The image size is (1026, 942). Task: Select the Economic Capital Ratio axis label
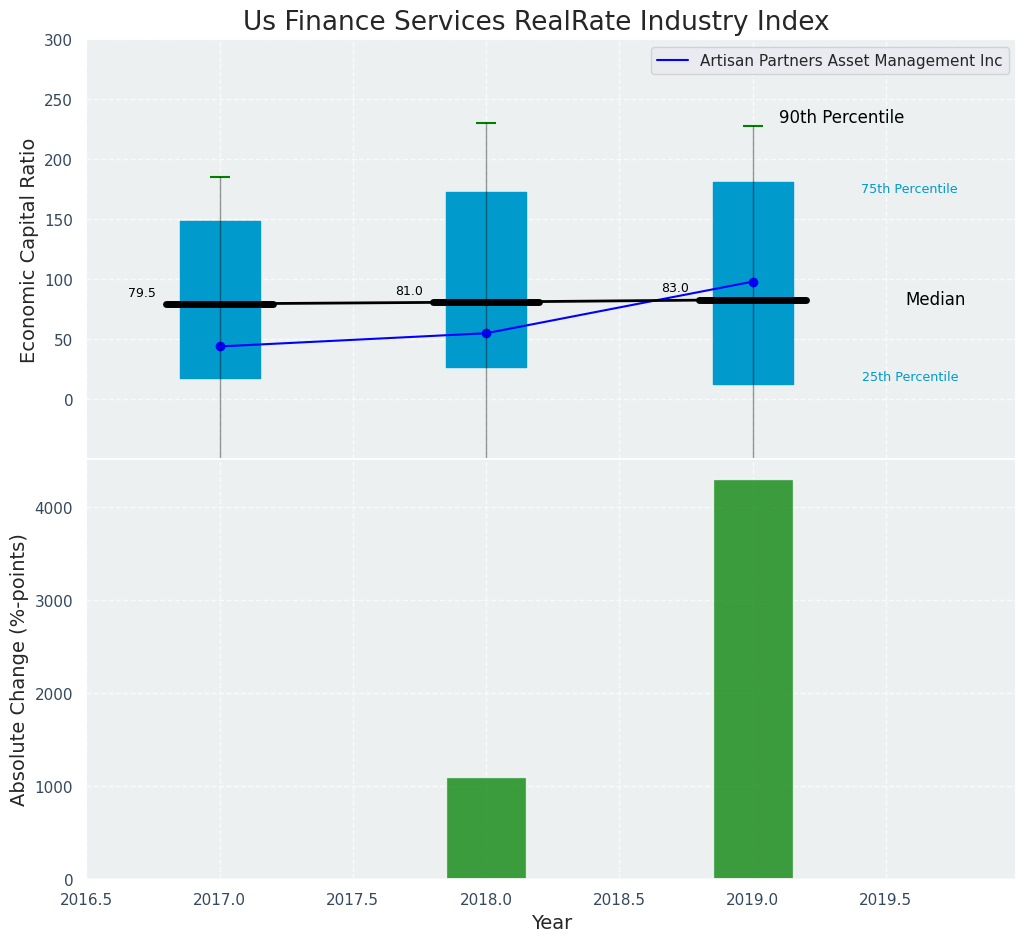click(x=29, y=250)
